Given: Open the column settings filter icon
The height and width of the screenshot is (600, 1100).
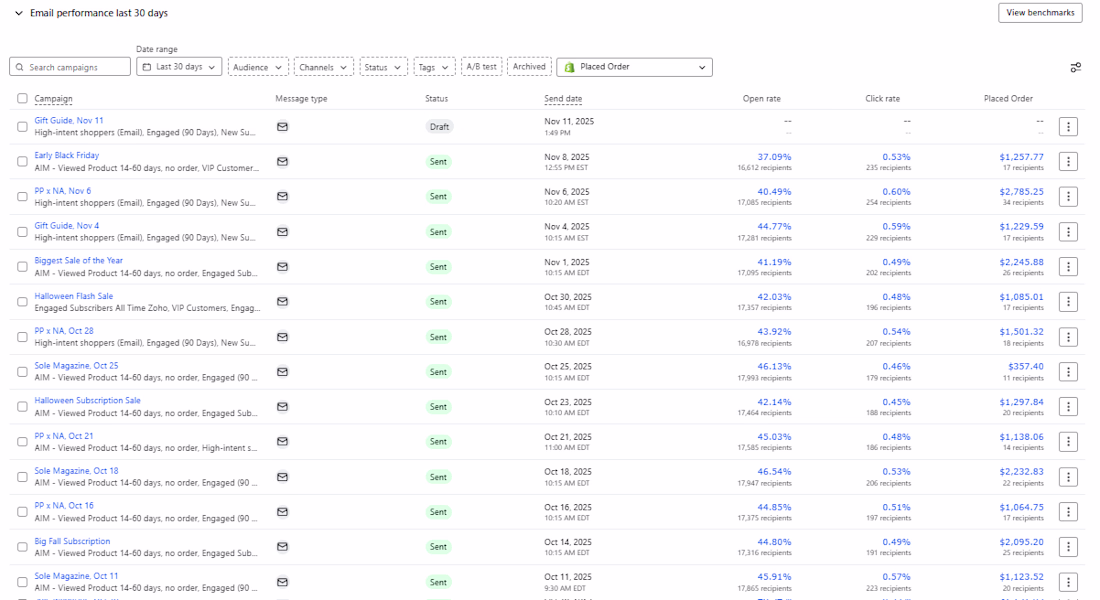Looking at the screenshot, I should pyautogui.click(x=1075, y=67).
